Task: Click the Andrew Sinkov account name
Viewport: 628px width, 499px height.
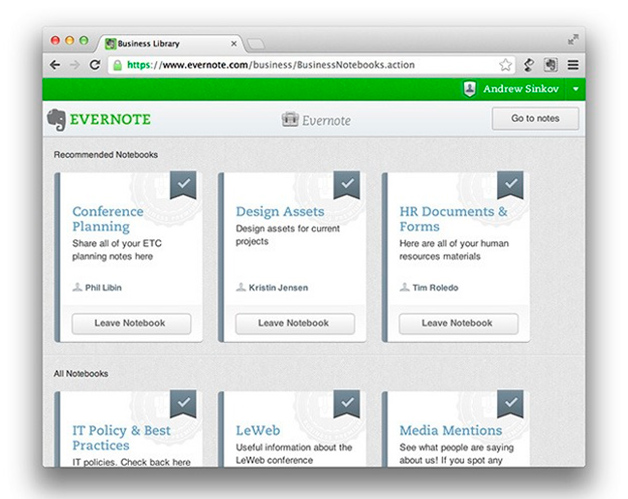Action: click(521, 89)
